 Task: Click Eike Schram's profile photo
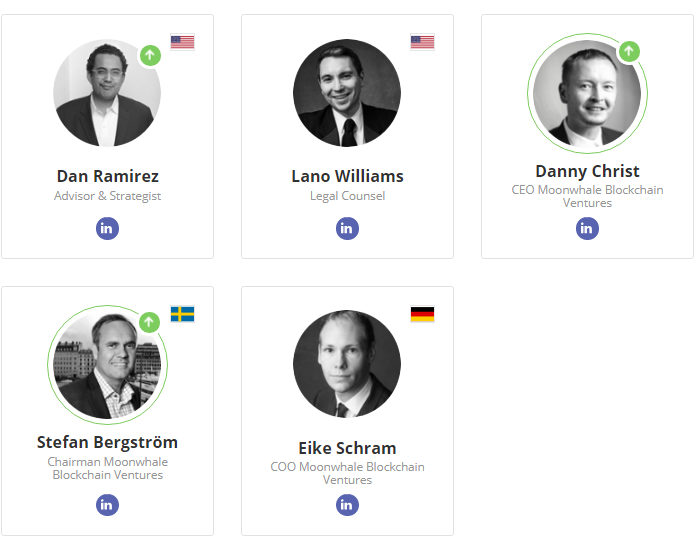click(347, 364)
